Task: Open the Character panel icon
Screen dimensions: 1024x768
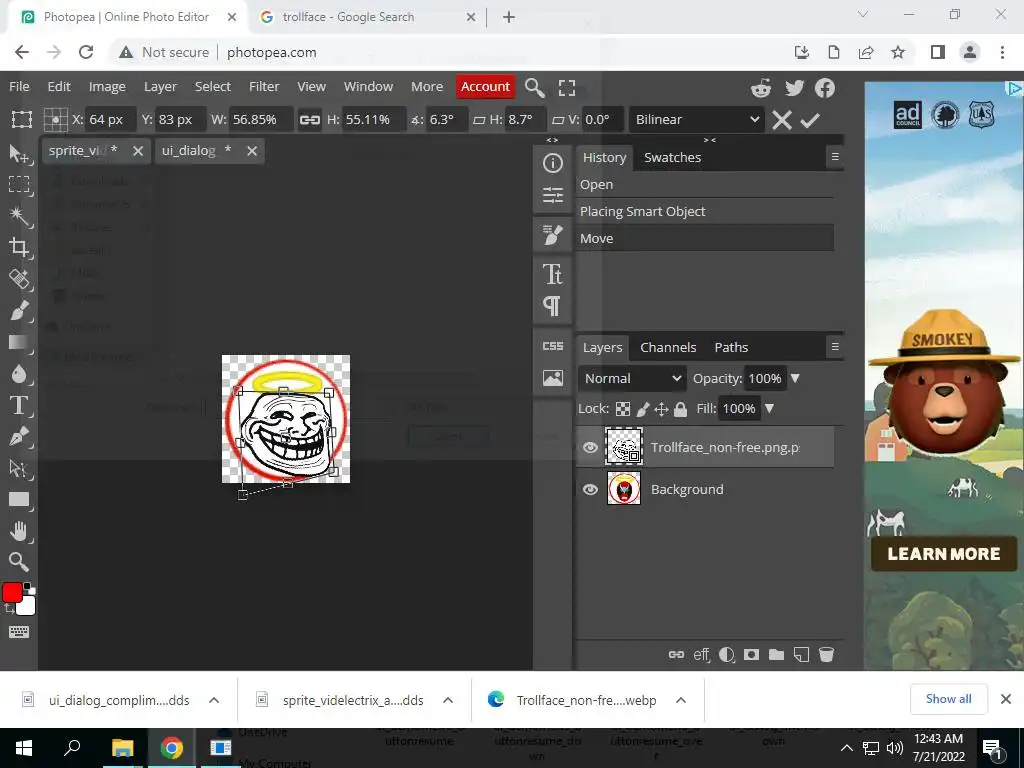Action: coord(552,274)
